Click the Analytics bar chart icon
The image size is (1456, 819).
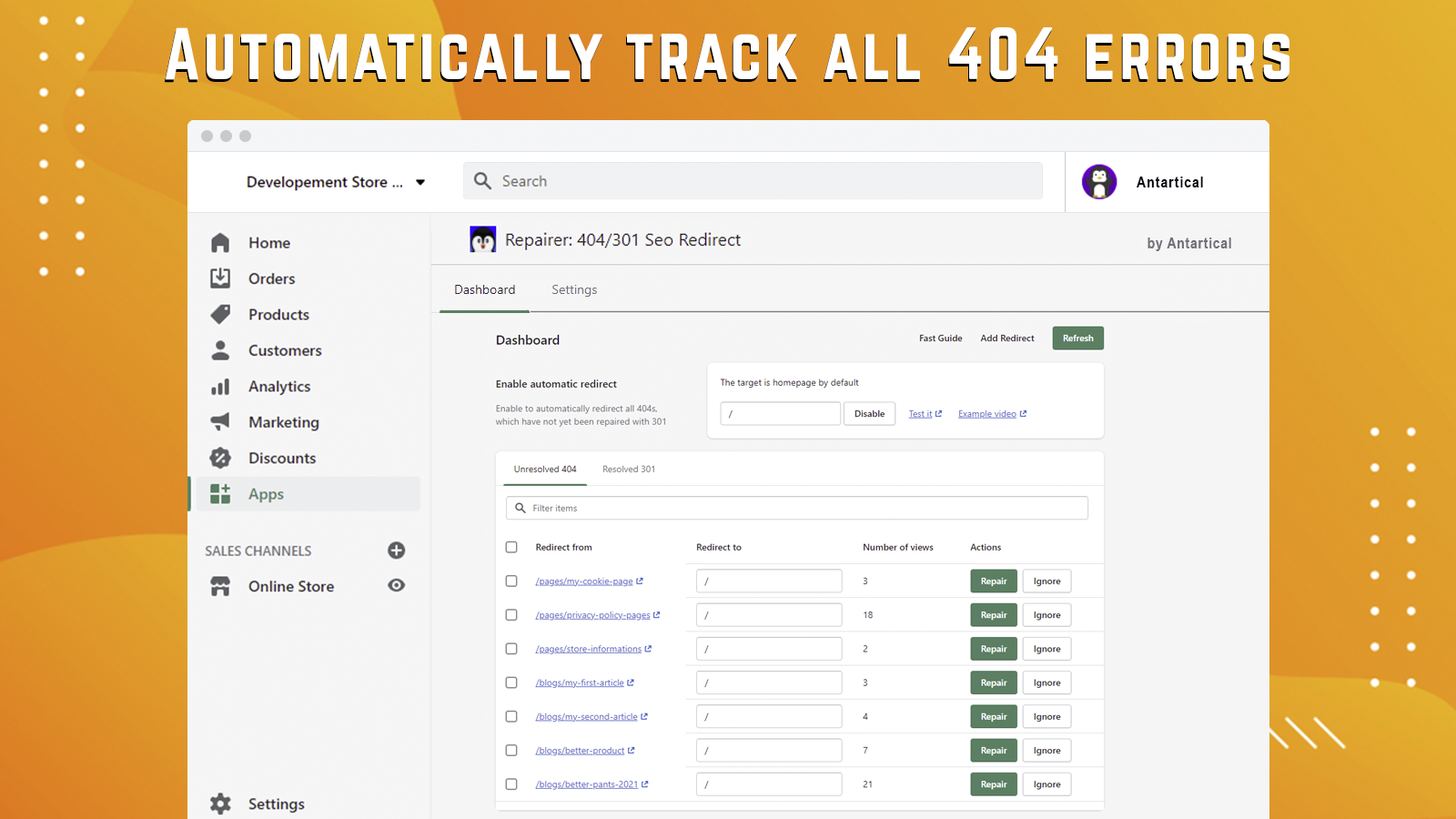click(220, 387)
